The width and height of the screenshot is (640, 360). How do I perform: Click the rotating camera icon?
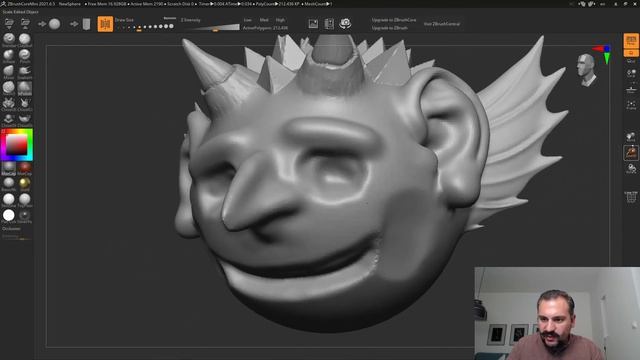tap(345, 24)
